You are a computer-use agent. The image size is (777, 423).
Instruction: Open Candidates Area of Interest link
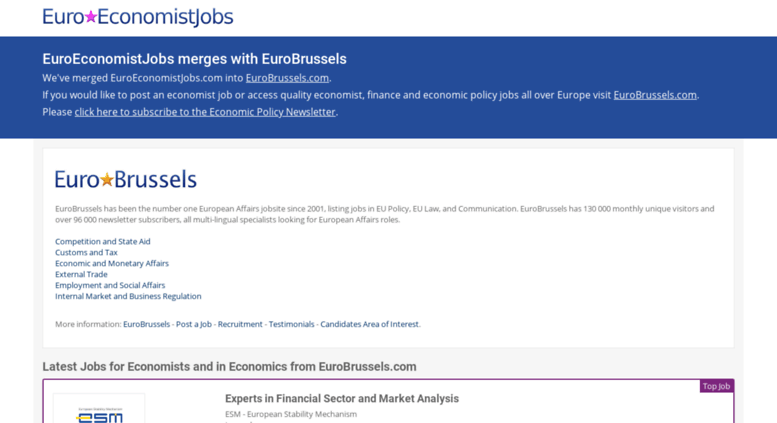370,324
